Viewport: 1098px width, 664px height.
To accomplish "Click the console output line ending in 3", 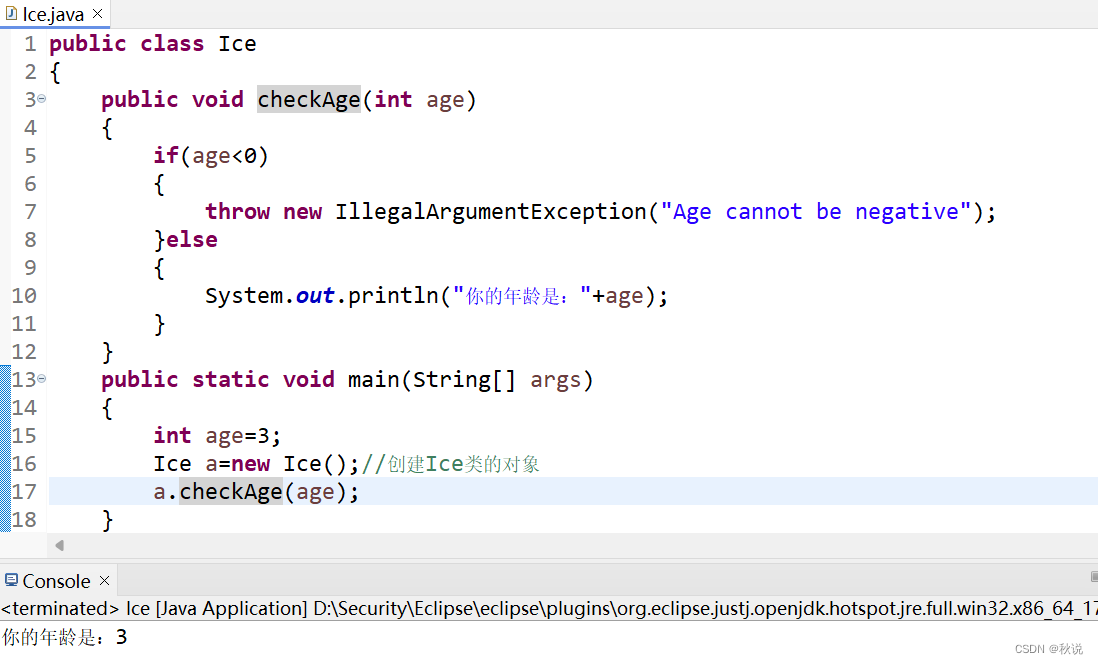I will click(x=64, y=637).
